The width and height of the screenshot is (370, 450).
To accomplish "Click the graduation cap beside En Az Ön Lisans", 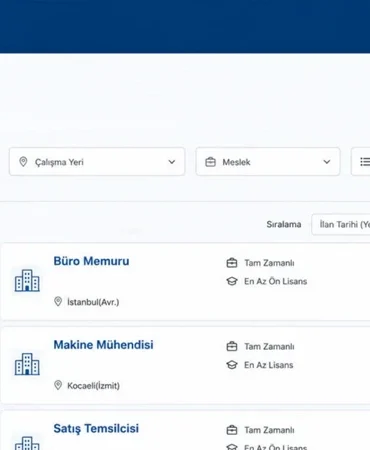I will (232, 281).
